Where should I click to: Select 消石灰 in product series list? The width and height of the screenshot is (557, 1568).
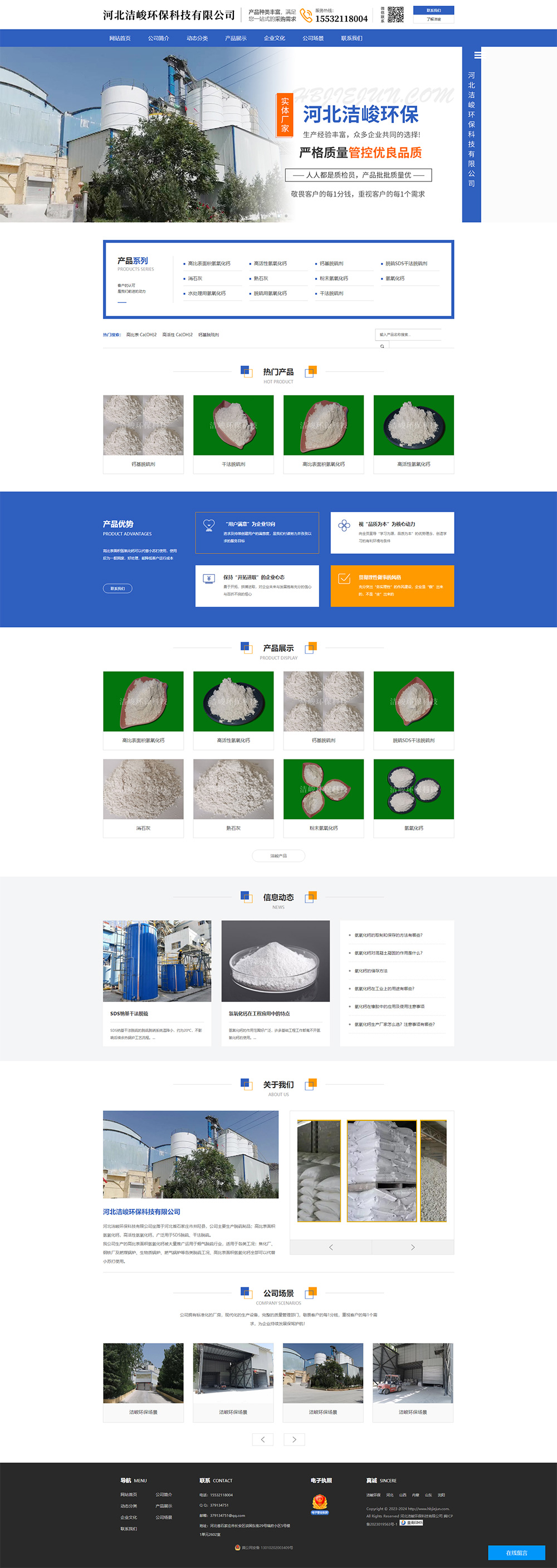(x=195, y=278)
